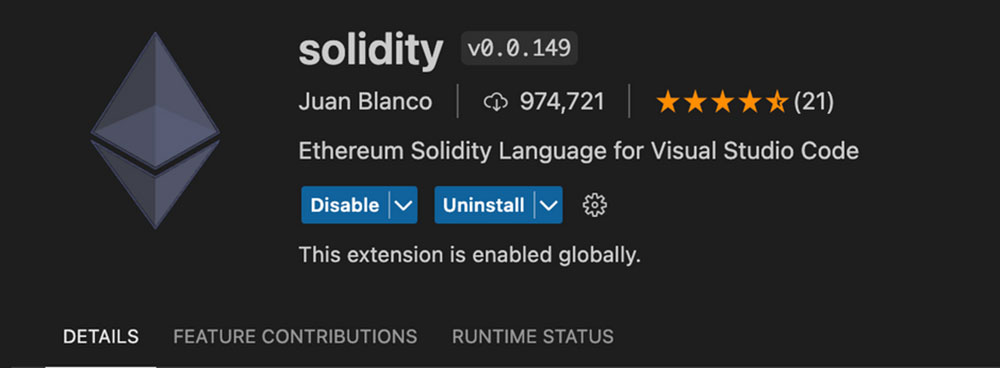
Task: Click the solidity extension title
Action: (371, 50)
